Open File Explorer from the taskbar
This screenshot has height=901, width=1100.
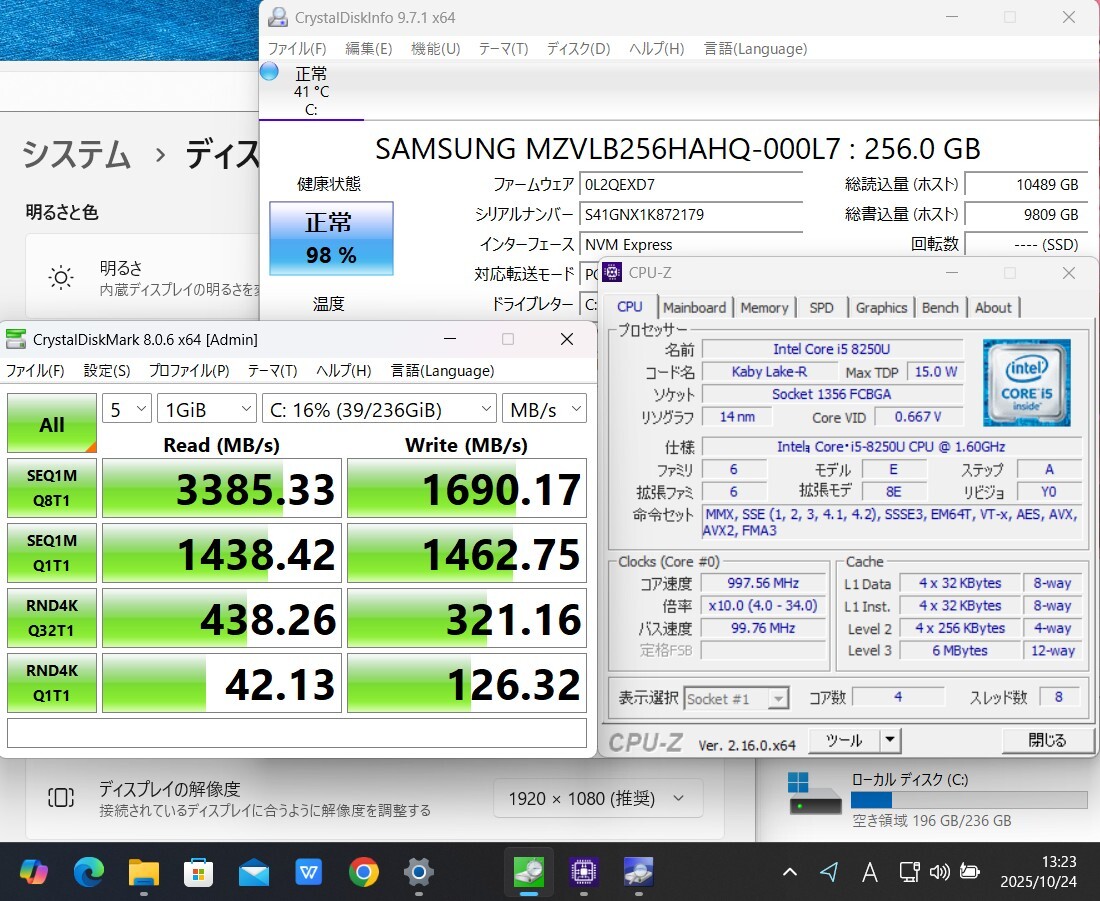pyautogui.click(x=144, y=872)
